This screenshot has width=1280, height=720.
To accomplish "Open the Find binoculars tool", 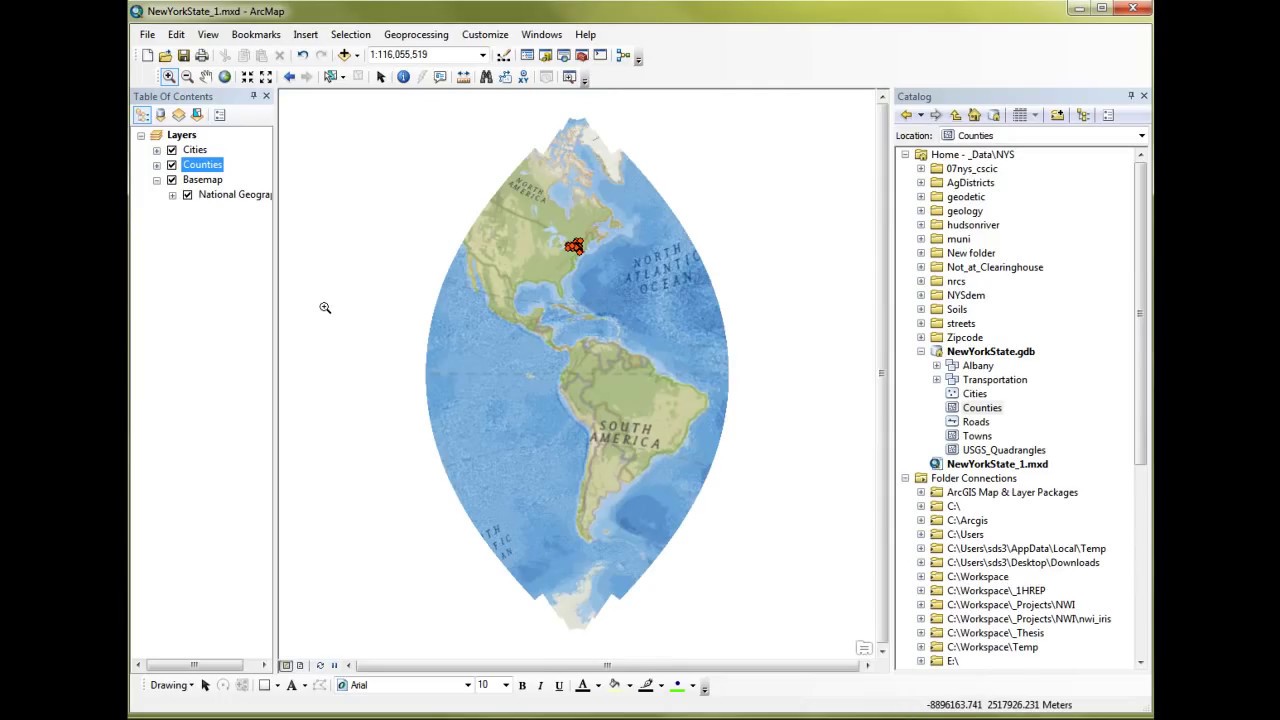I will [x=486, y=77].
